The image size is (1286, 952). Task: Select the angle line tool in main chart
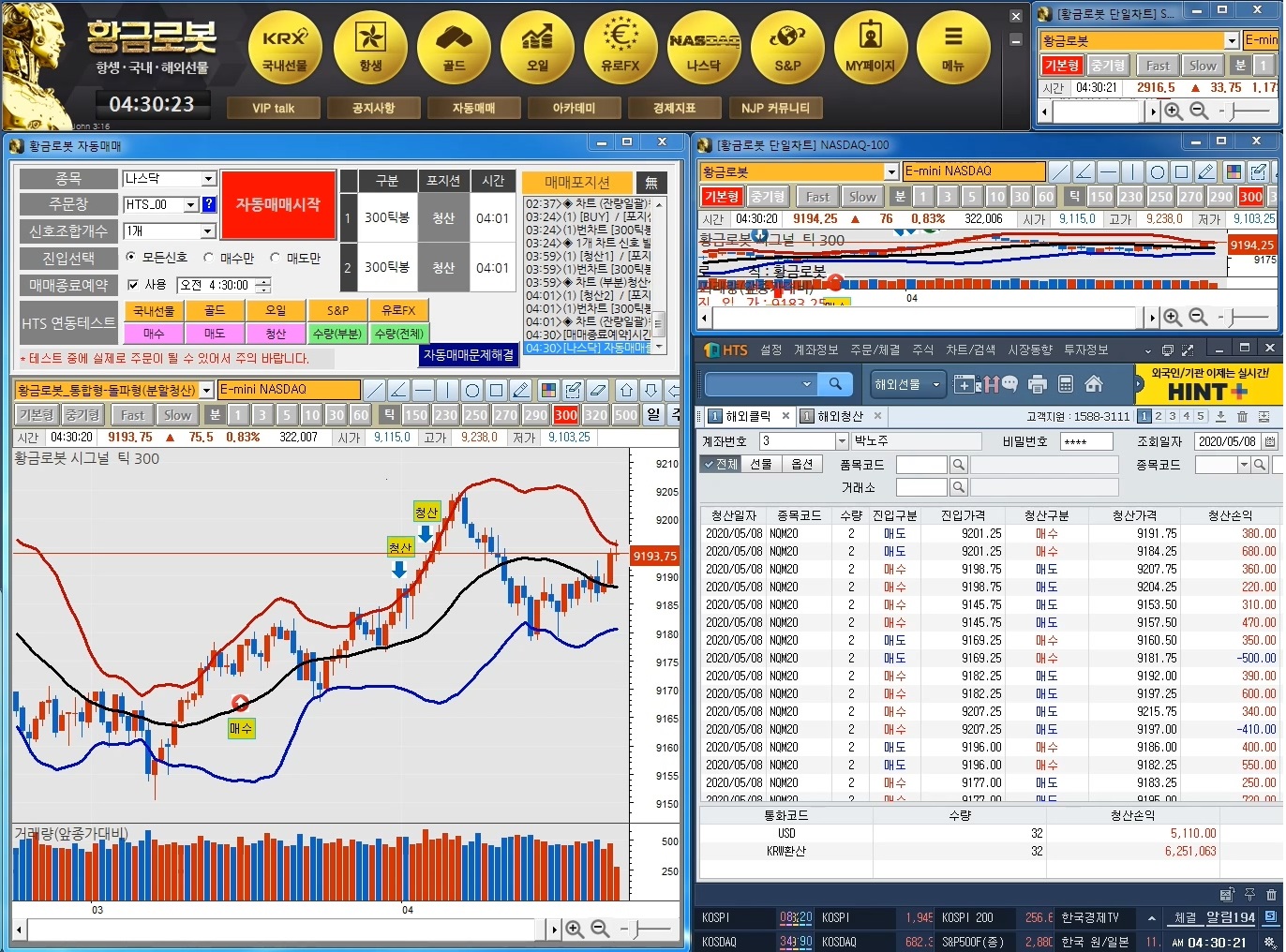pos(399,390)
